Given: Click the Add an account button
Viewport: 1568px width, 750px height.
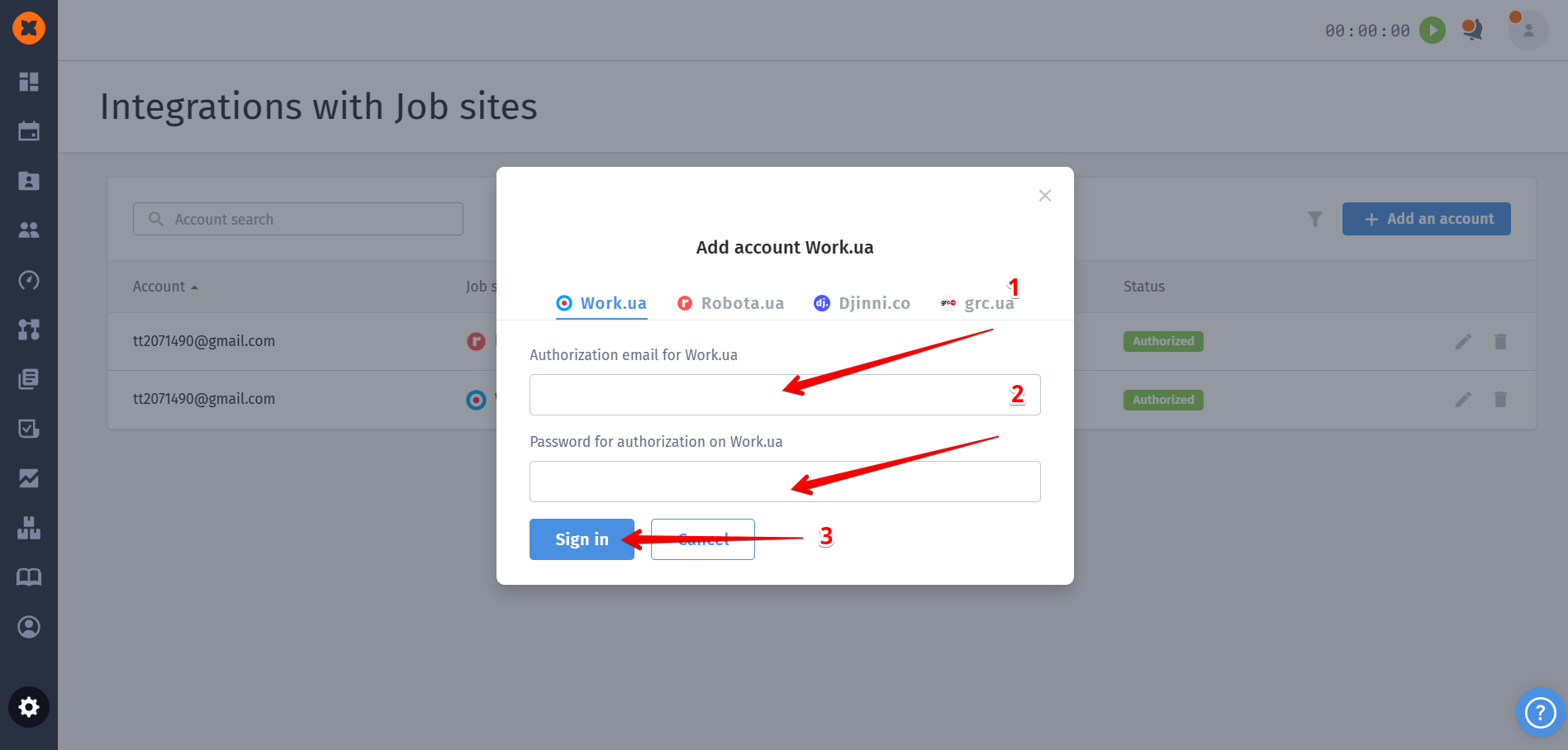Looking at the screenshot, I should (1427, 219).
